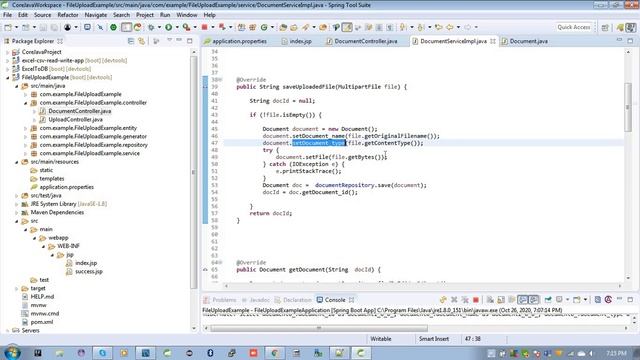The width and height of the screenshot is (640, 360).
Task: Click the Clear Console icon
Action: click(x=490, y=300)
